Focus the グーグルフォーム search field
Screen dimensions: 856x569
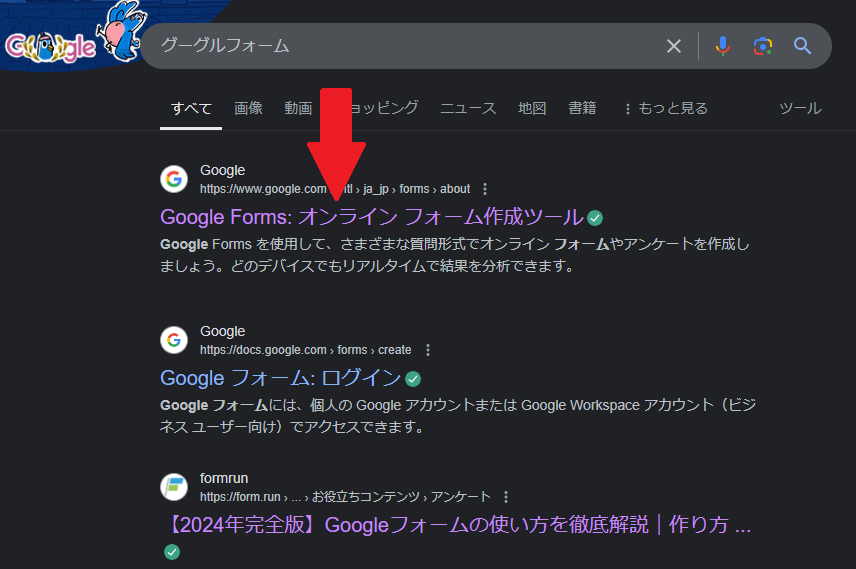[x=400, y=46]
